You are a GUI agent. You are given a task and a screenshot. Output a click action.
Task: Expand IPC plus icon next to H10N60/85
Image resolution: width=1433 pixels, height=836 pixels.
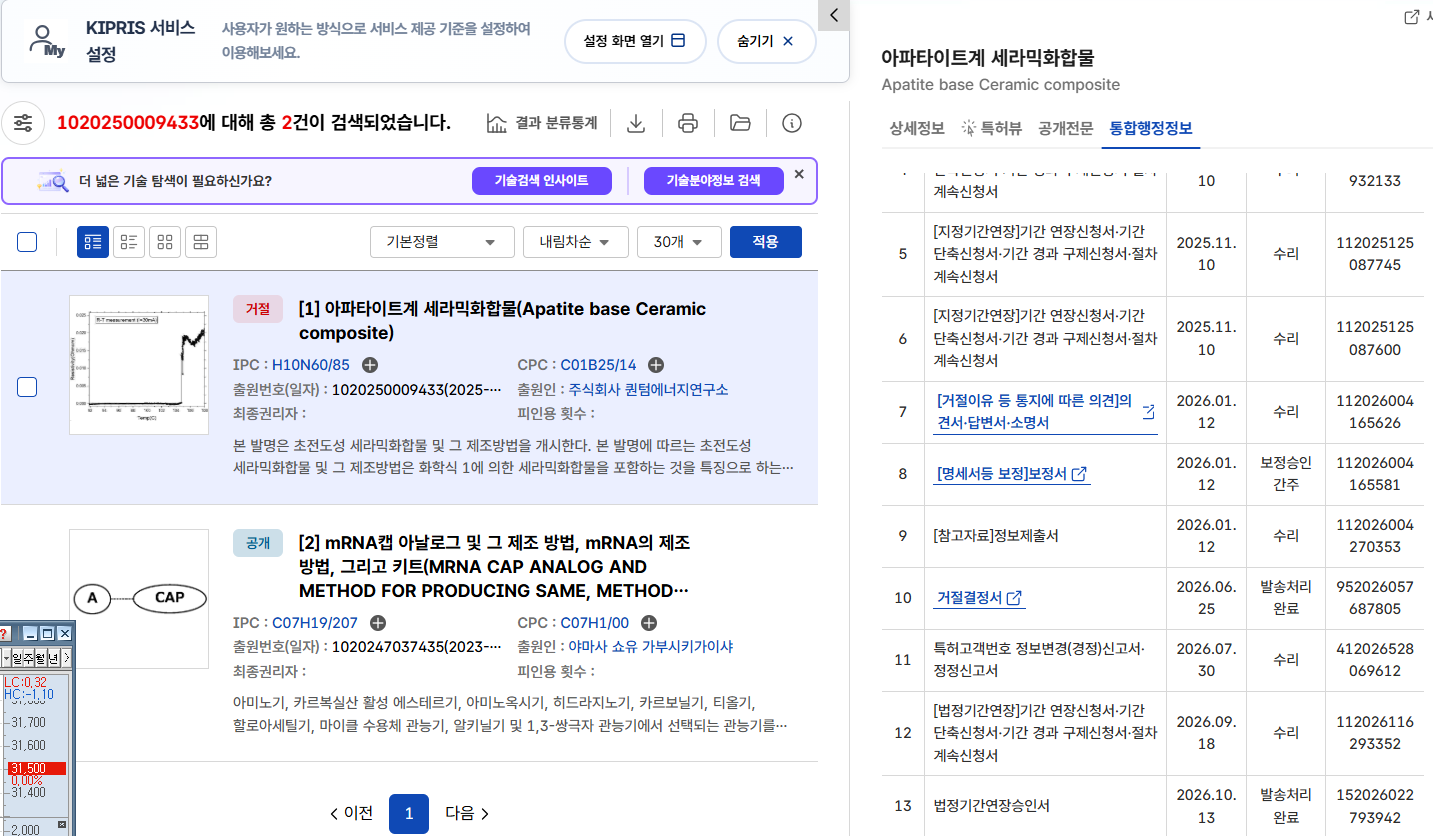(370, 365)
